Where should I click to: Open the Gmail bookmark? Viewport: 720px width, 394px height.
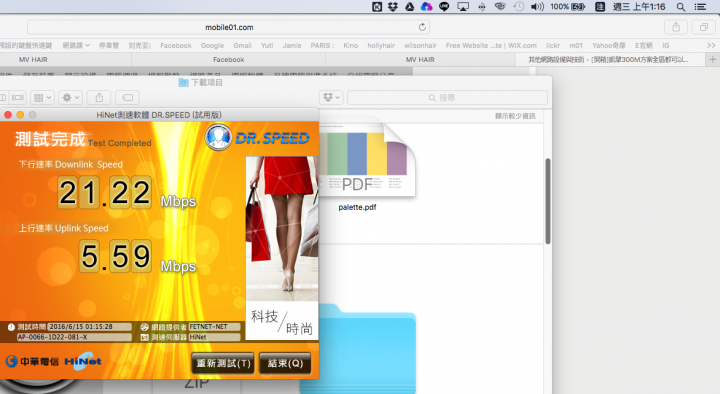point(242,45)
